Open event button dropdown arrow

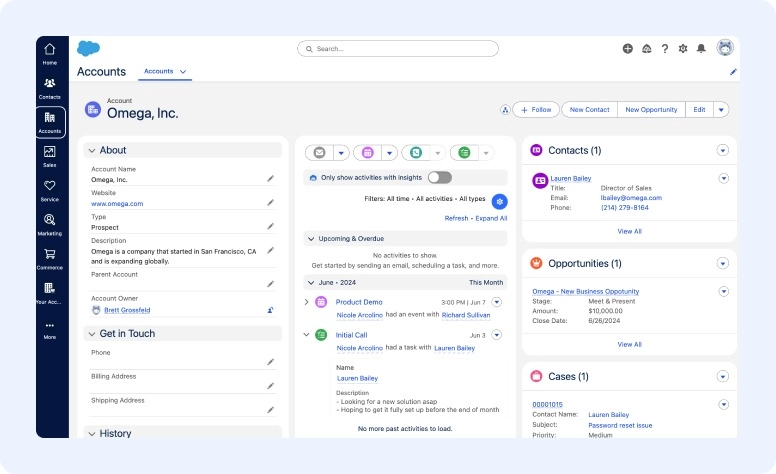pos(389,153)
